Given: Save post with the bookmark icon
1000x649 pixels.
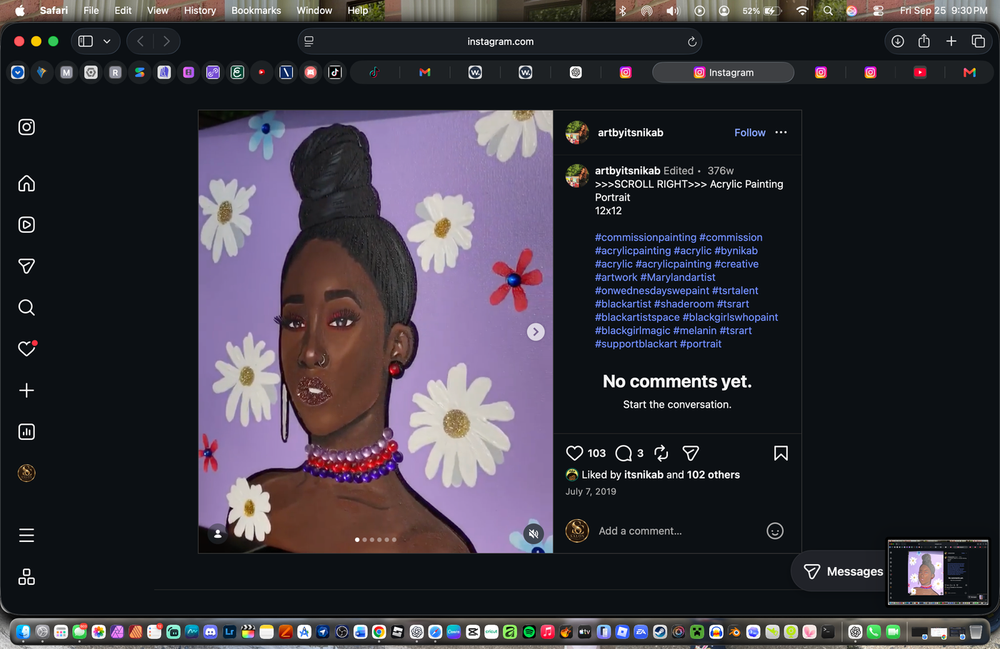Looking at the screenshot, I should pyautogui.click(x=781, y=453).
